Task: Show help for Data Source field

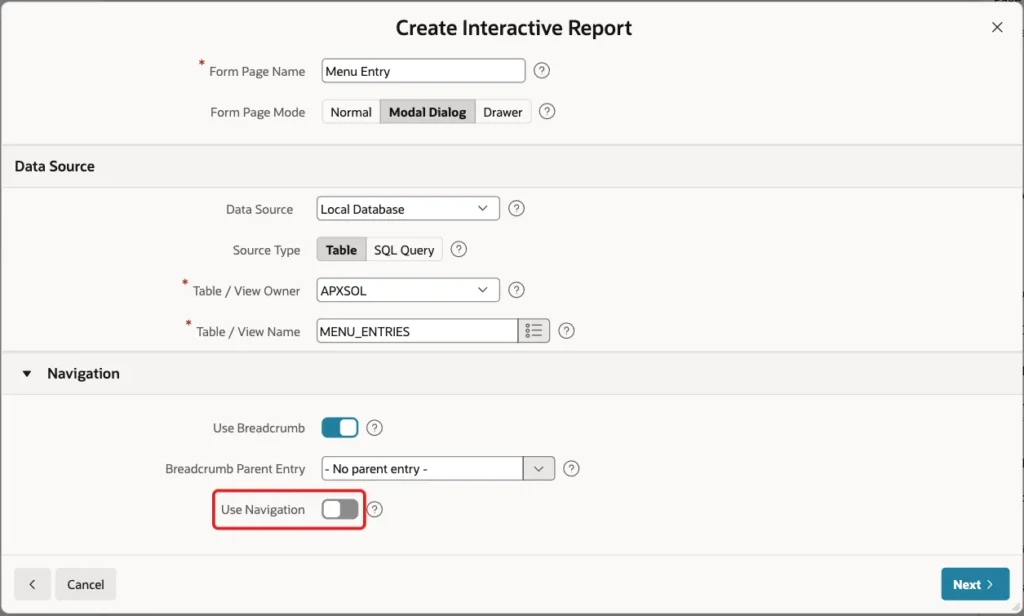Action: click(517, 208)
